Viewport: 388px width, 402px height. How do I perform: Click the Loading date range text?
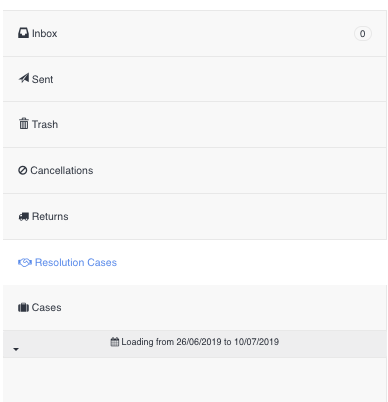[200, 342]
